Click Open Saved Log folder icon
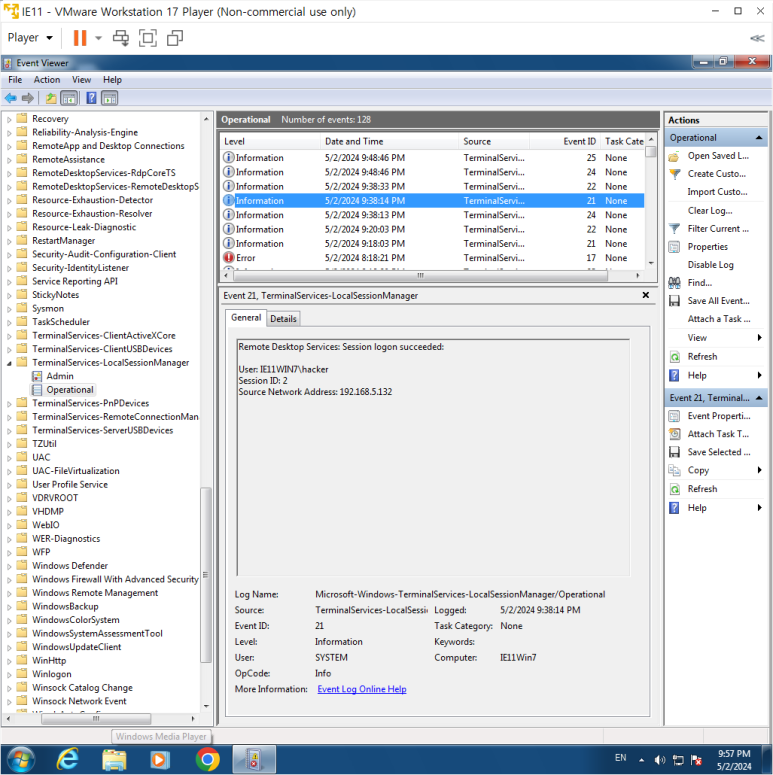 click(x=674, y=156)
